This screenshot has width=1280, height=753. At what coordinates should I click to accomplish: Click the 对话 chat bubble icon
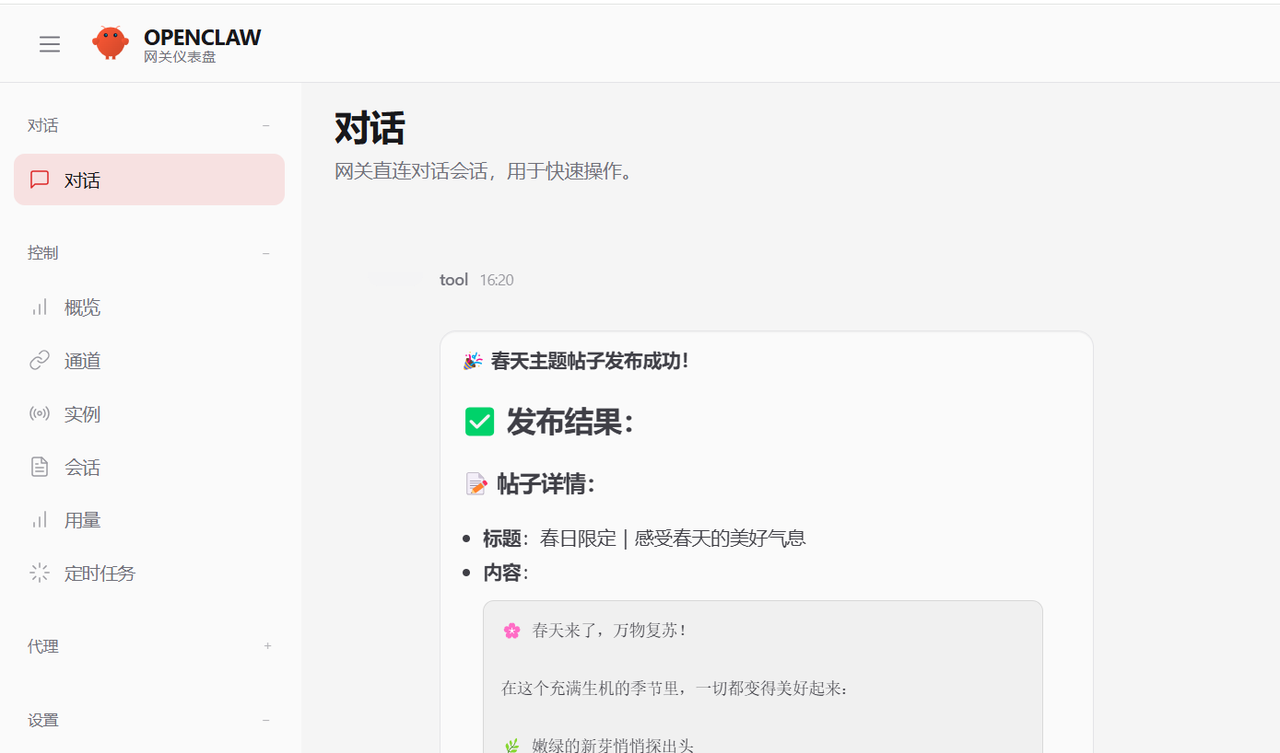click(x=40, y=180)
